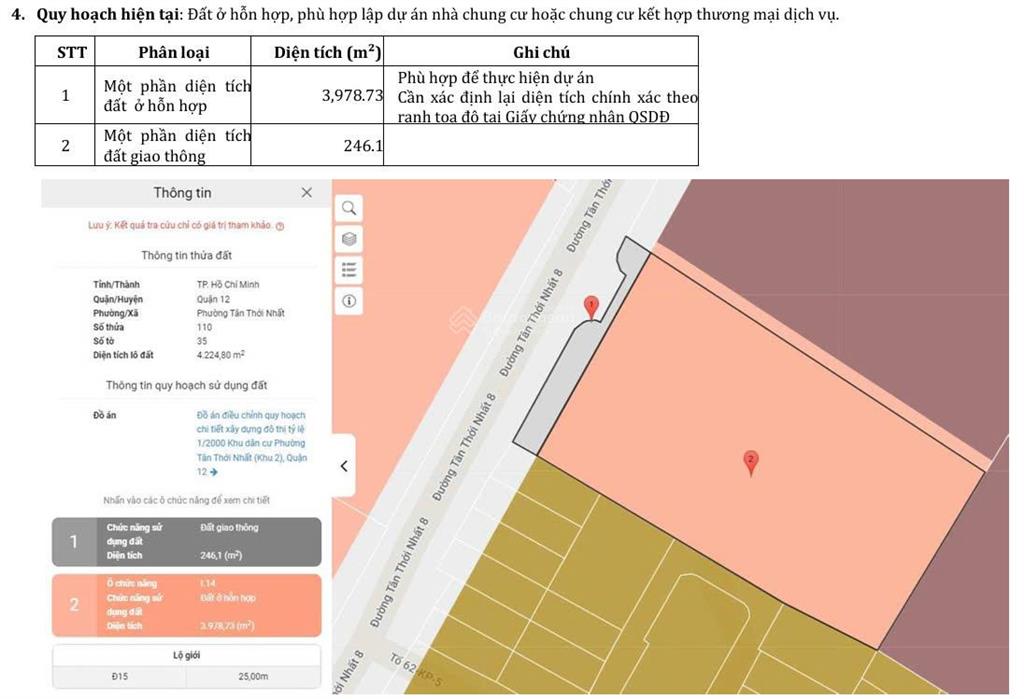Click the Phân loại column header
Viewport: 1024px width, 699px height.
(173, 52)
